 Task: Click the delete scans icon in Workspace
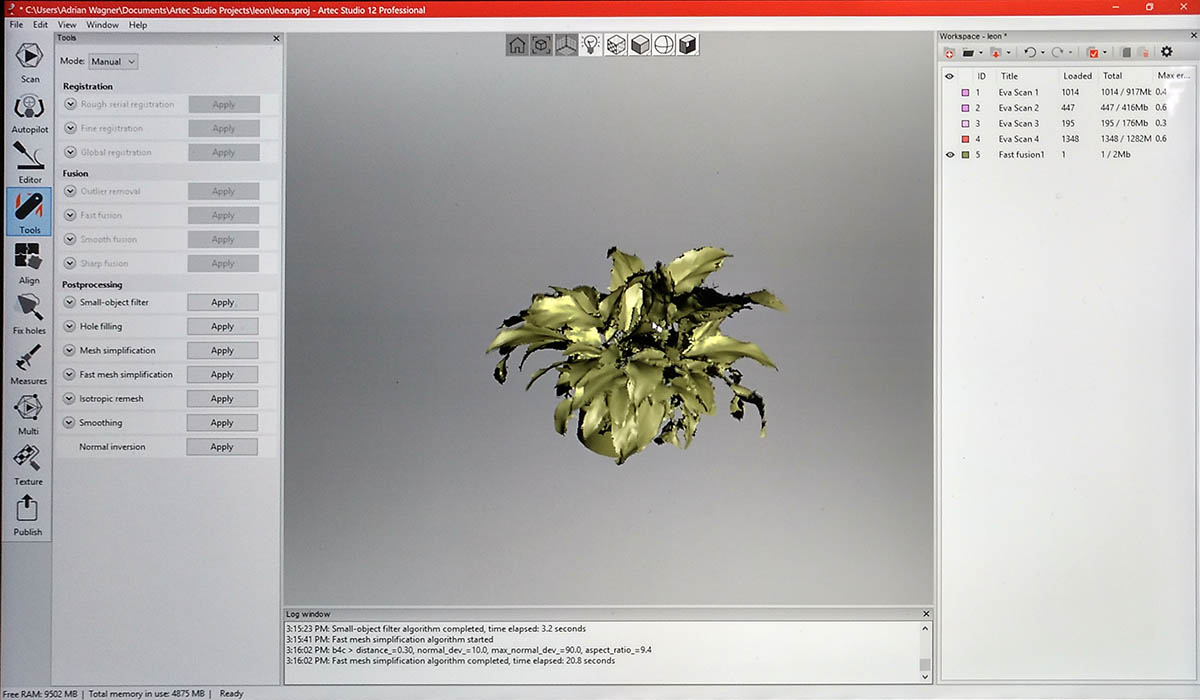[x=1143, y=53]
